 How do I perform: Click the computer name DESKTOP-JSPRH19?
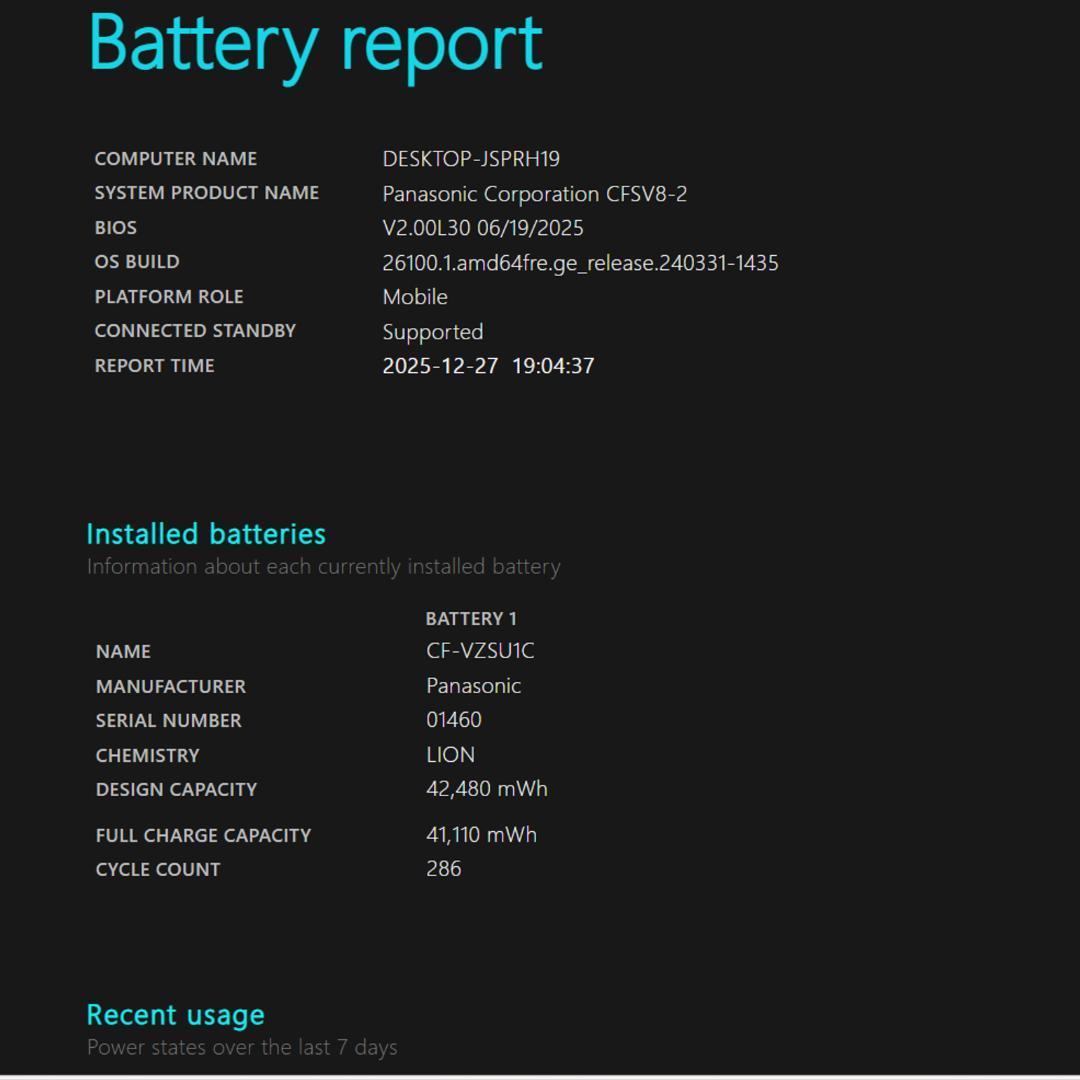coord(471,159)
